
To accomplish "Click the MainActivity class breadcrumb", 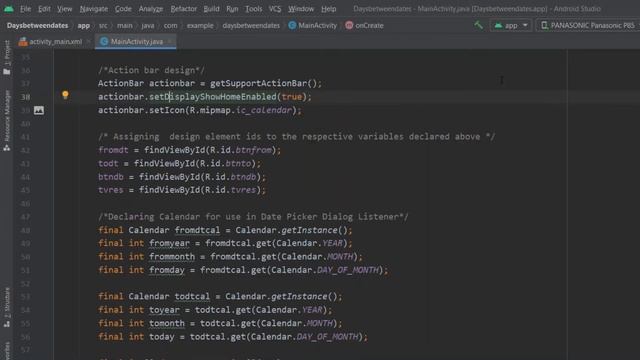I will 313,25.
